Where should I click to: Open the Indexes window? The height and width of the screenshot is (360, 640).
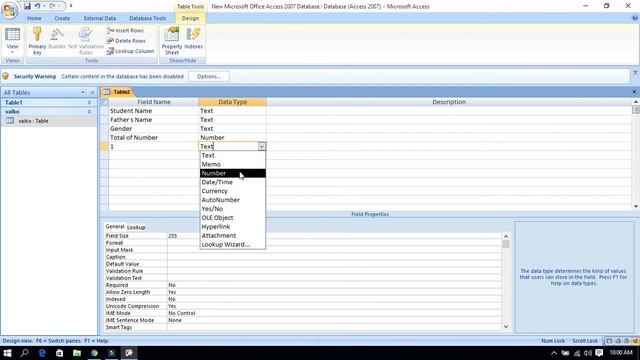(x=193, y=39)
